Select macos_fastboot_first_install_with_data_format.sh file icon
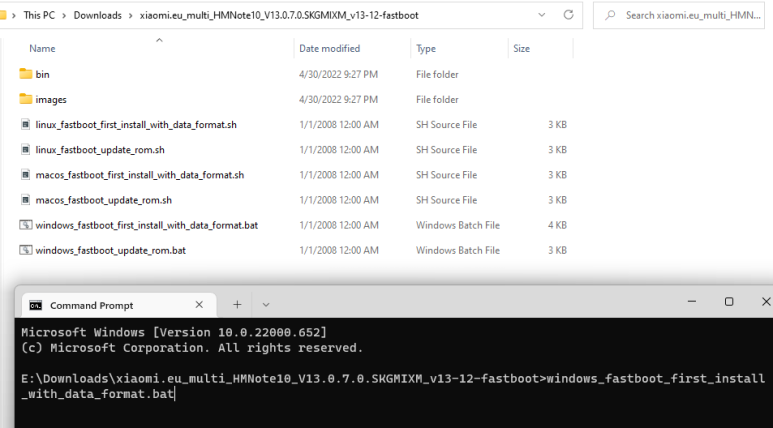The width and height of the screenshot is (773, 428). 26,175
